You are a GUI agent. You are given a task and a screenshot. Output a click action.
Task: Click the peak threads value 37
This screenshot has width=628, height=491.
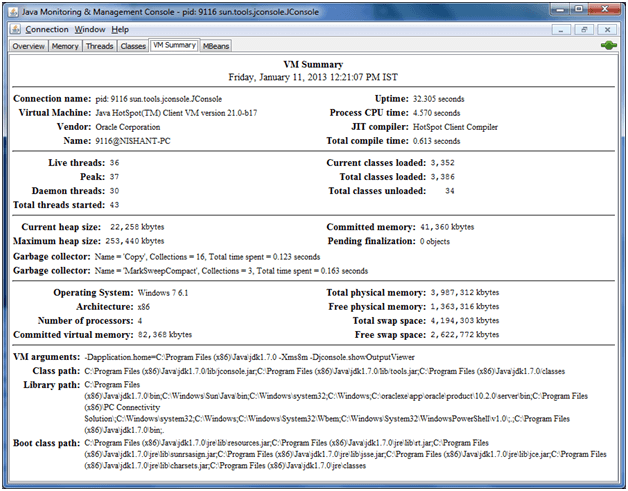point(115,177)
